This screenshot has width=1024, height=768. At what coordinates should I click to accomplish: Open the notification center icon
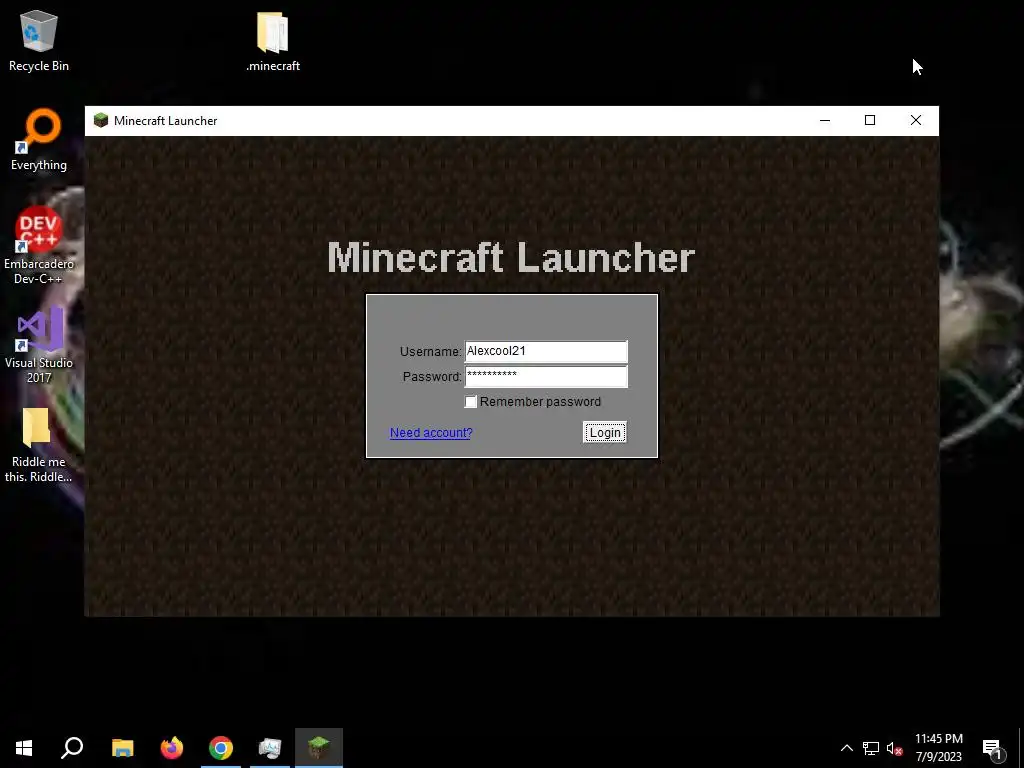tap(992, 748)
